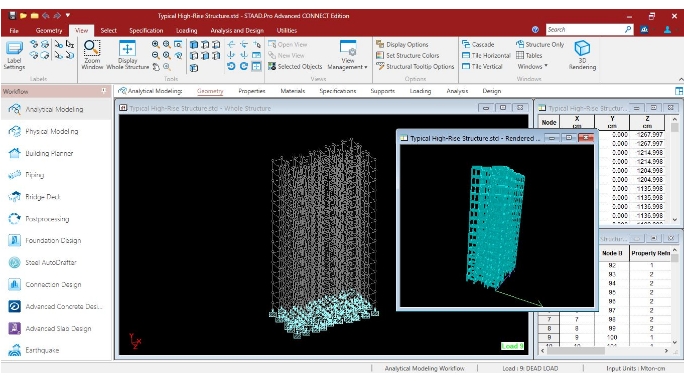Image resolution: width=684 pixels, height=381 pixels.
Task: Select the Building Planner workflow
Action: [x=49, y=153]
